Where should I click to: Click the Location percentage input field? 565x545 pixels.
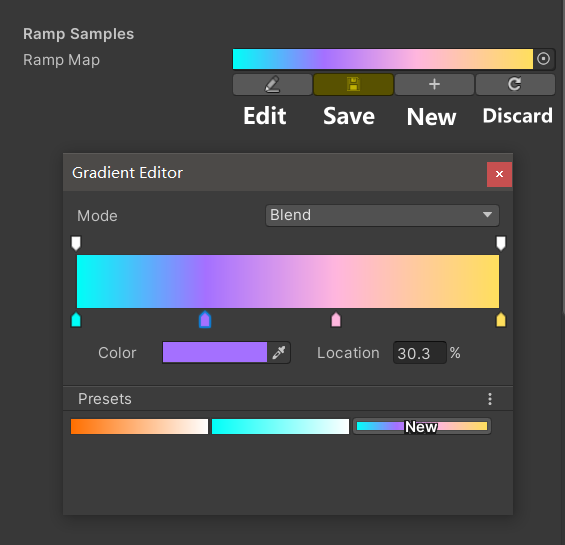(420, 353)
